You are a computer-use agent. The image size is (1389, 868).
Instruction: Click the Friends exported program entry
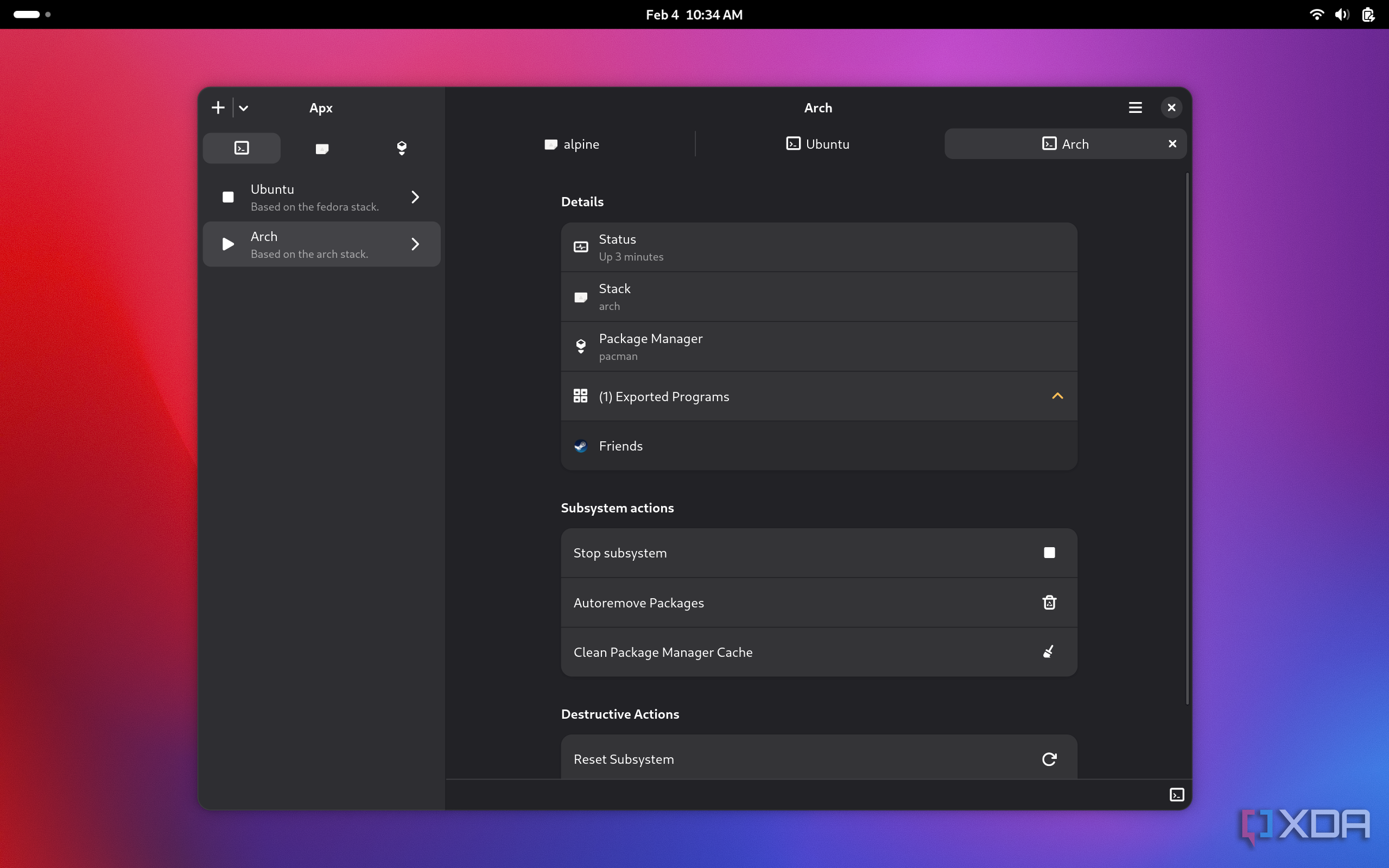coord(819,446)
